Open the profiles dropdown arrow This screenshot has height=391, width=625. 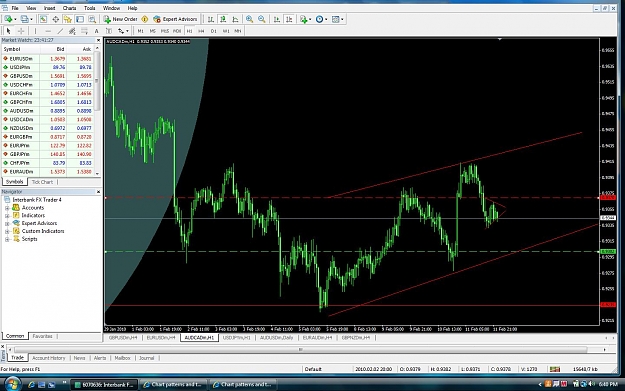pos(31,19)
